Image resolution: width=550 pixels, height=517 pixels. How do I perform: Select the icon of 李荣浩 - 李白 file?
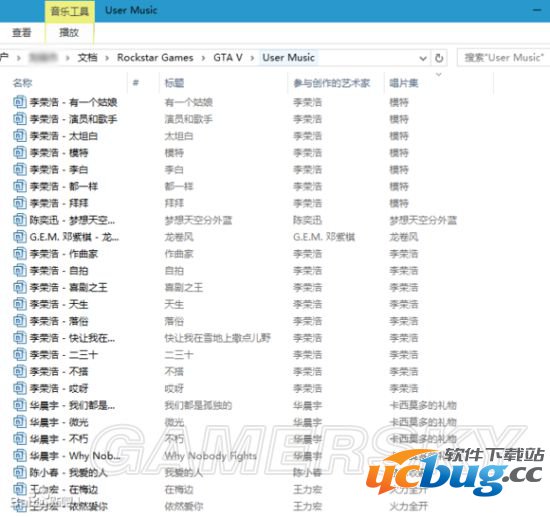click(20, 169)
